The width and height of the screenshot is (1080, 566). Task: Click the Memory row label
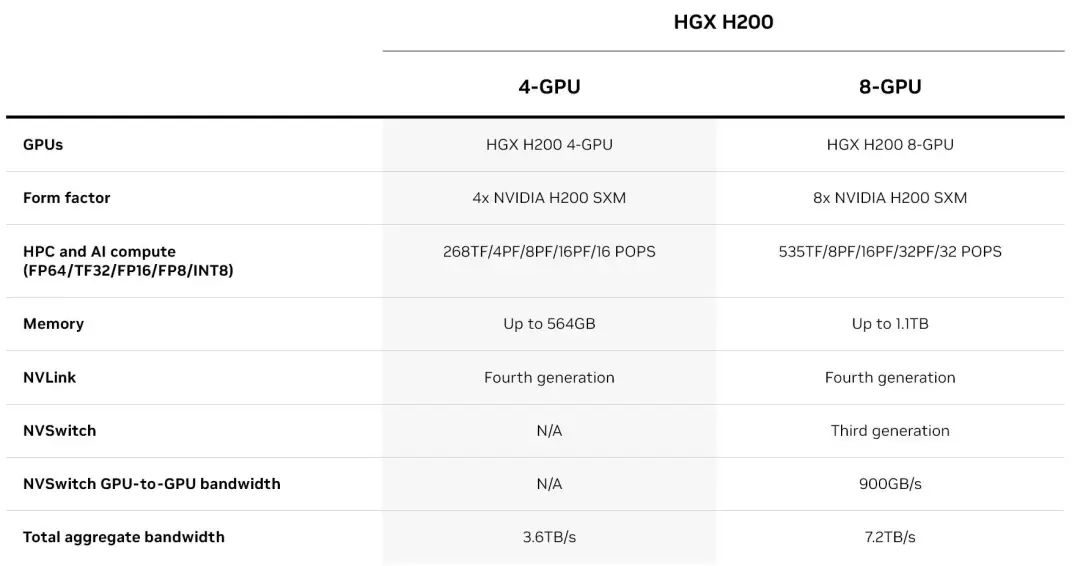coord(53,324)
